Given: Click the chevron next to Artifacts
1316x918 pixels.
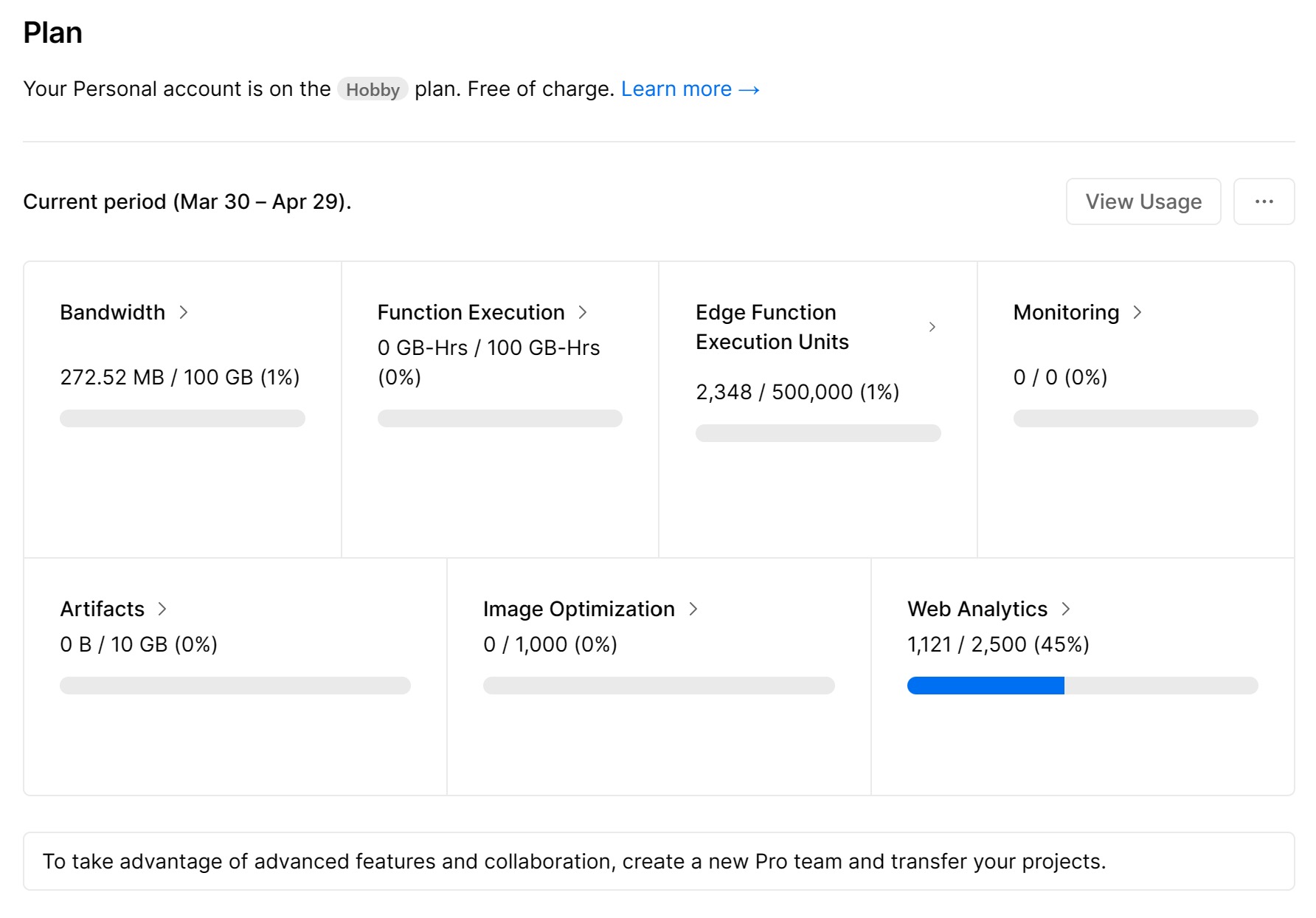Looking at the screenshot, I should tap(162, 609).
